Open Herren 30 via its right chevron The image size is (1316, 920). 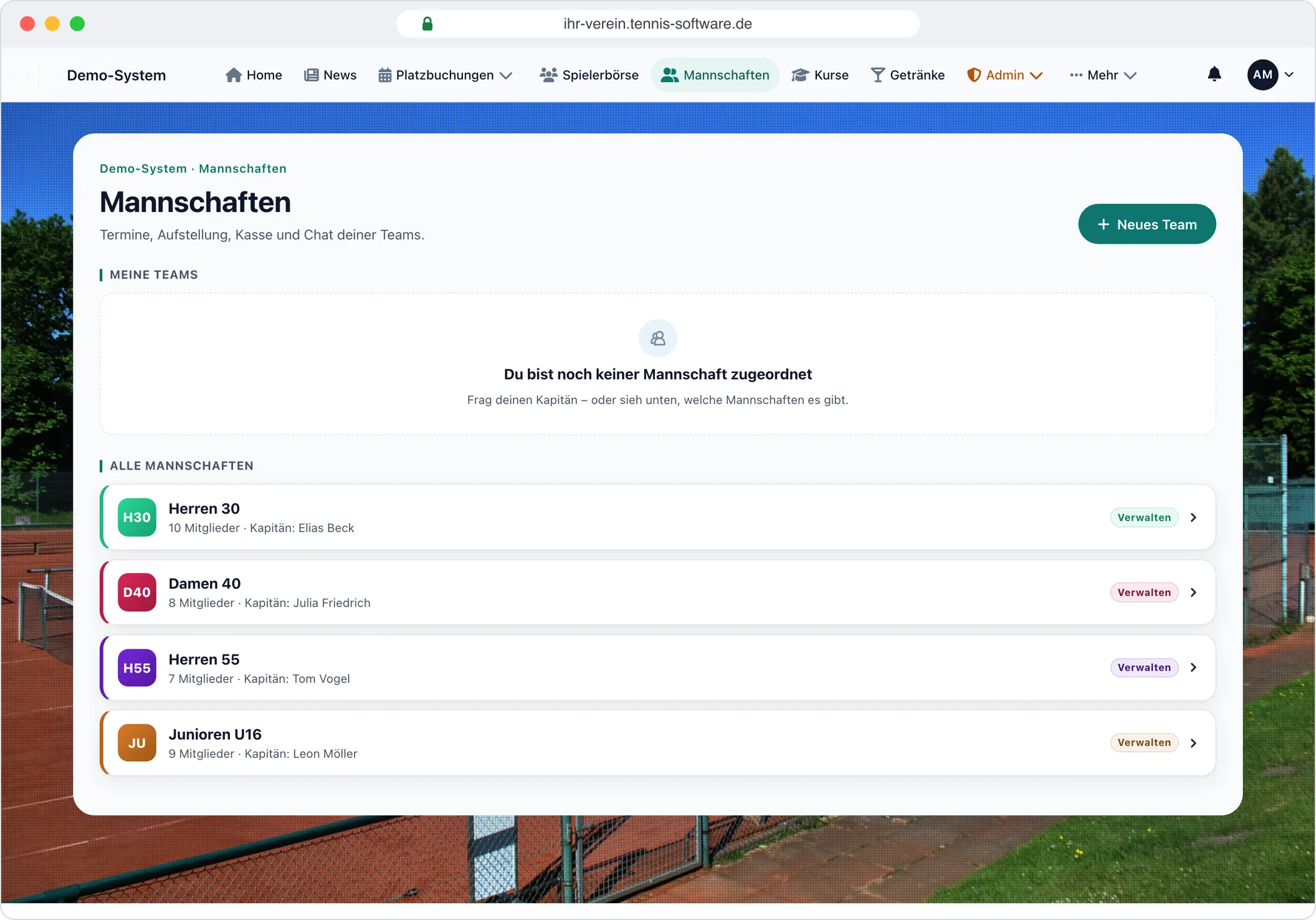click(1193, 517)
